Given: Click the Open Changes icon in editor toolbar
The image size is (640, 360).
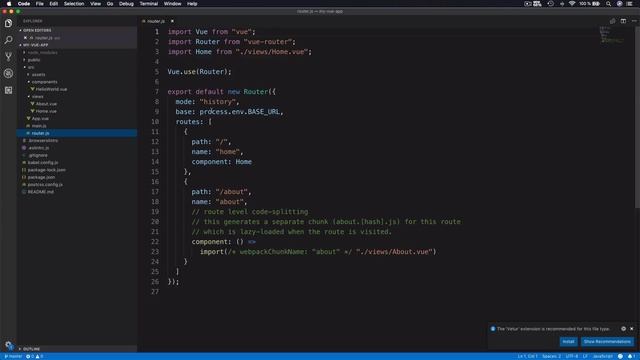Looking at the screenshot, I should point(612,21).
